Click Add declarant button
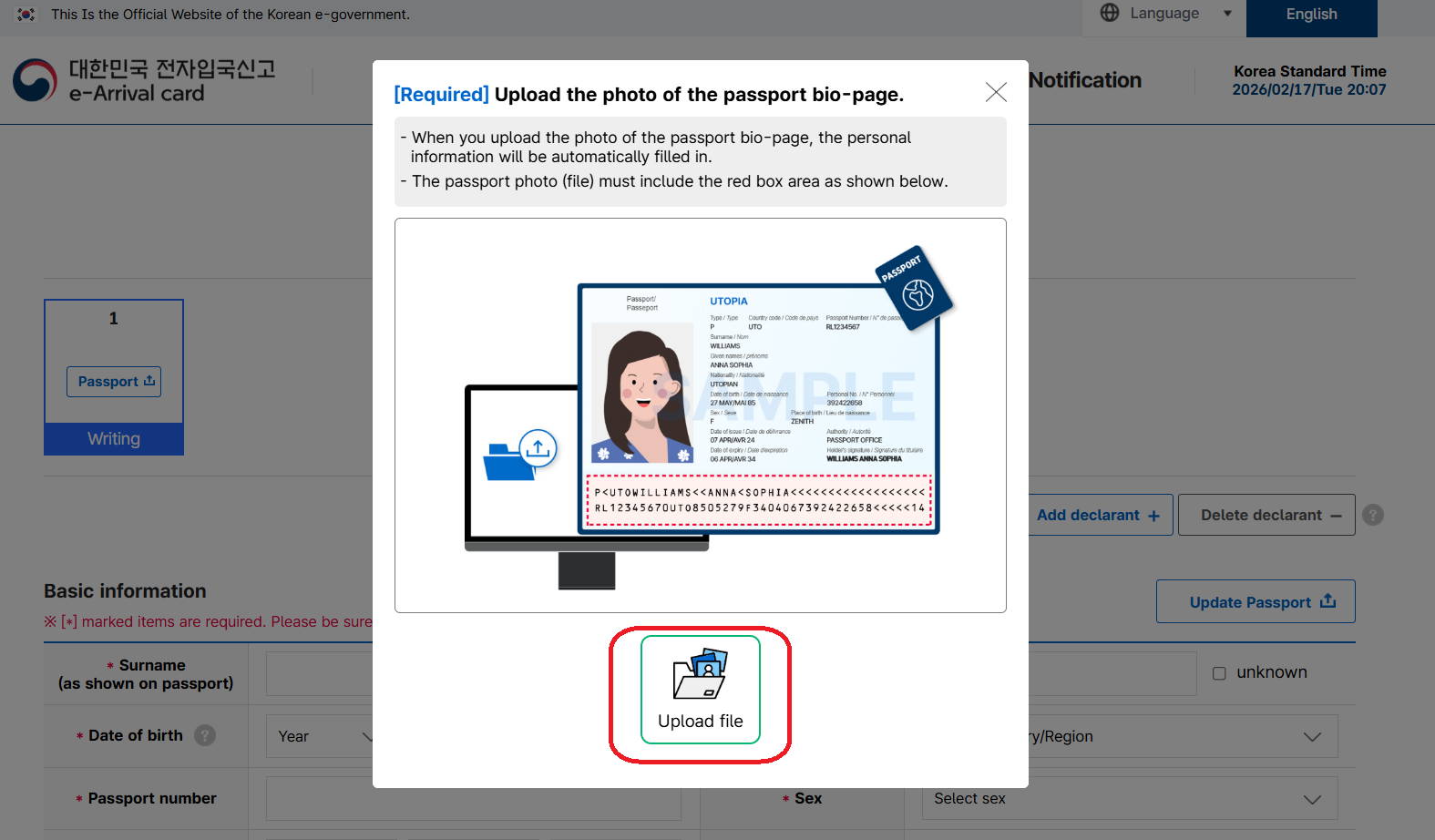 (x=1101, y=515)
